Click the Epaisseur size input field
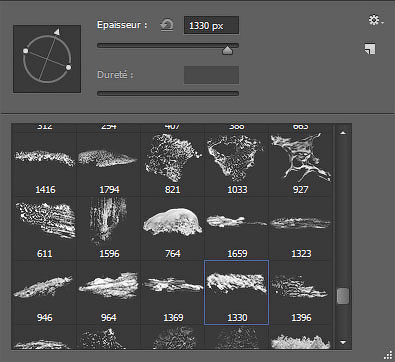395x362 pixels. coord(211,25)
